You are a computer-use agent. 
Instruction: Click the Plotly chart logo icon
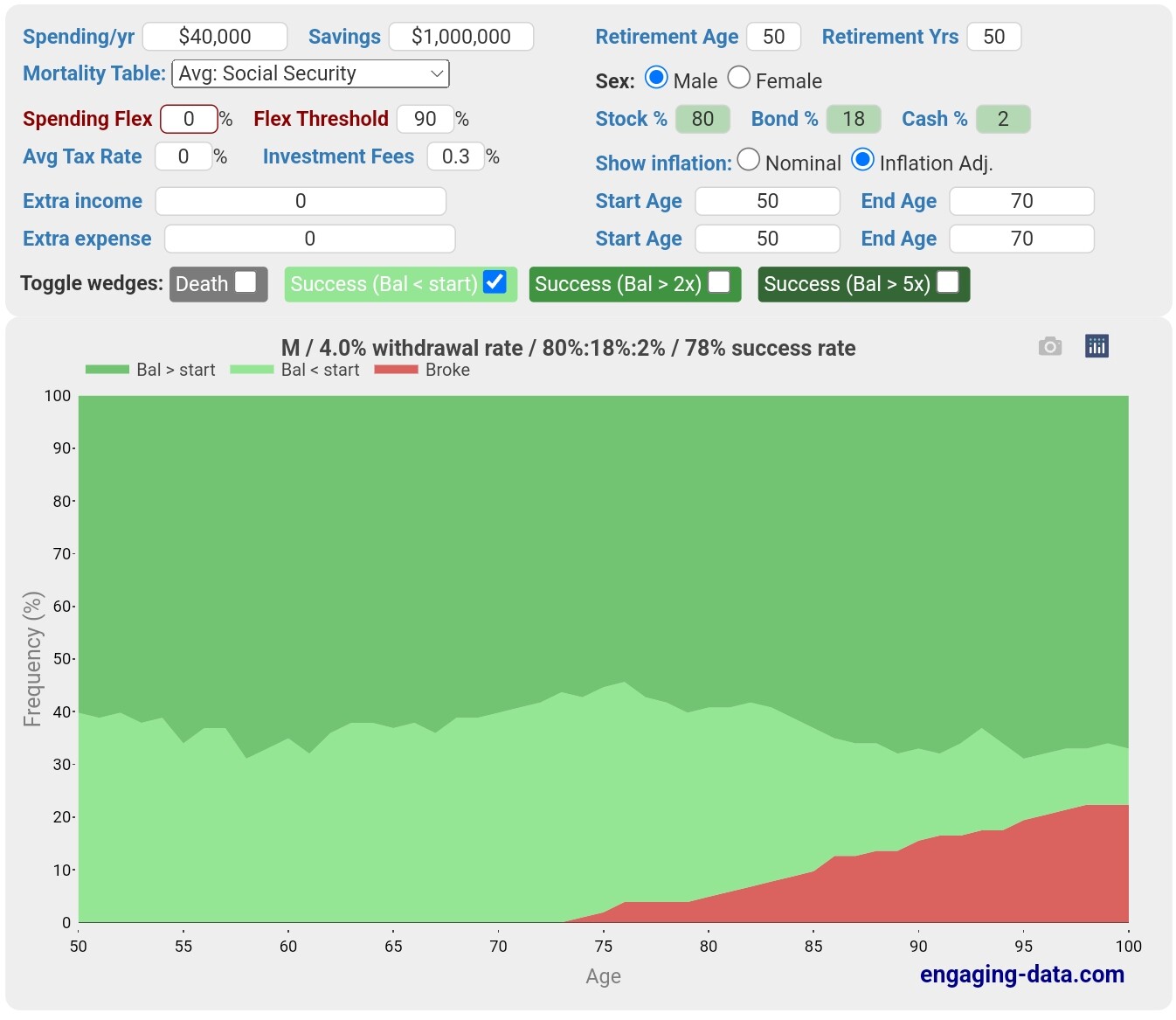[1096, 346]
